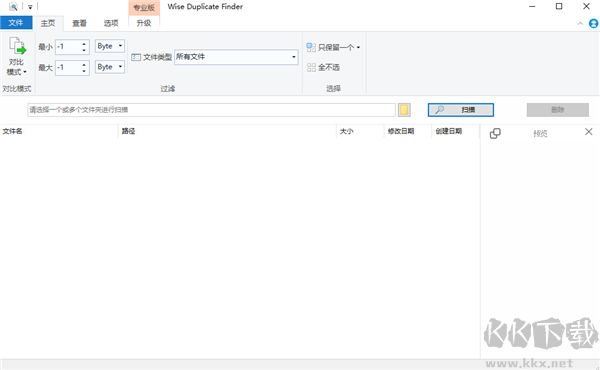
Task: Click the folder path input box
Action: (211, 110)
